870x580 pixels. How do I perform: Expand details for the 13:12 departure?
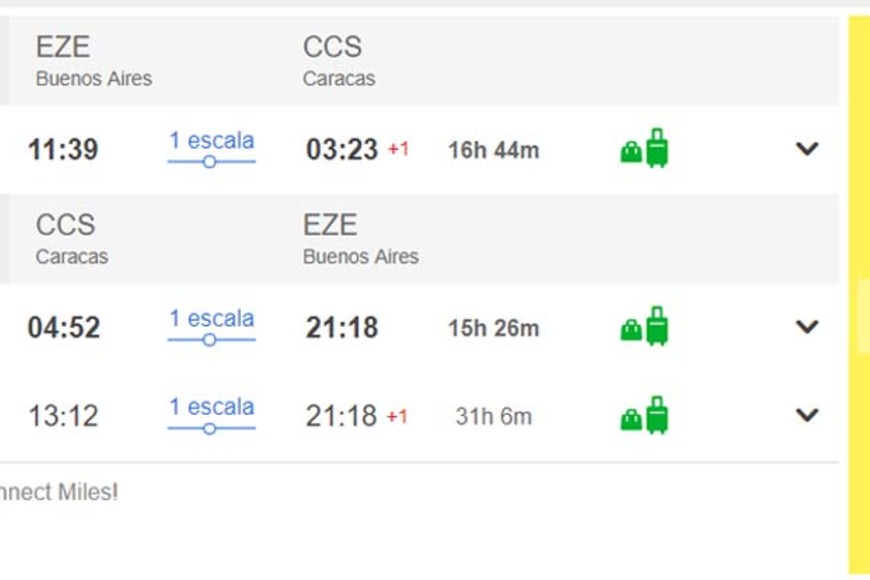pos(806,415)
